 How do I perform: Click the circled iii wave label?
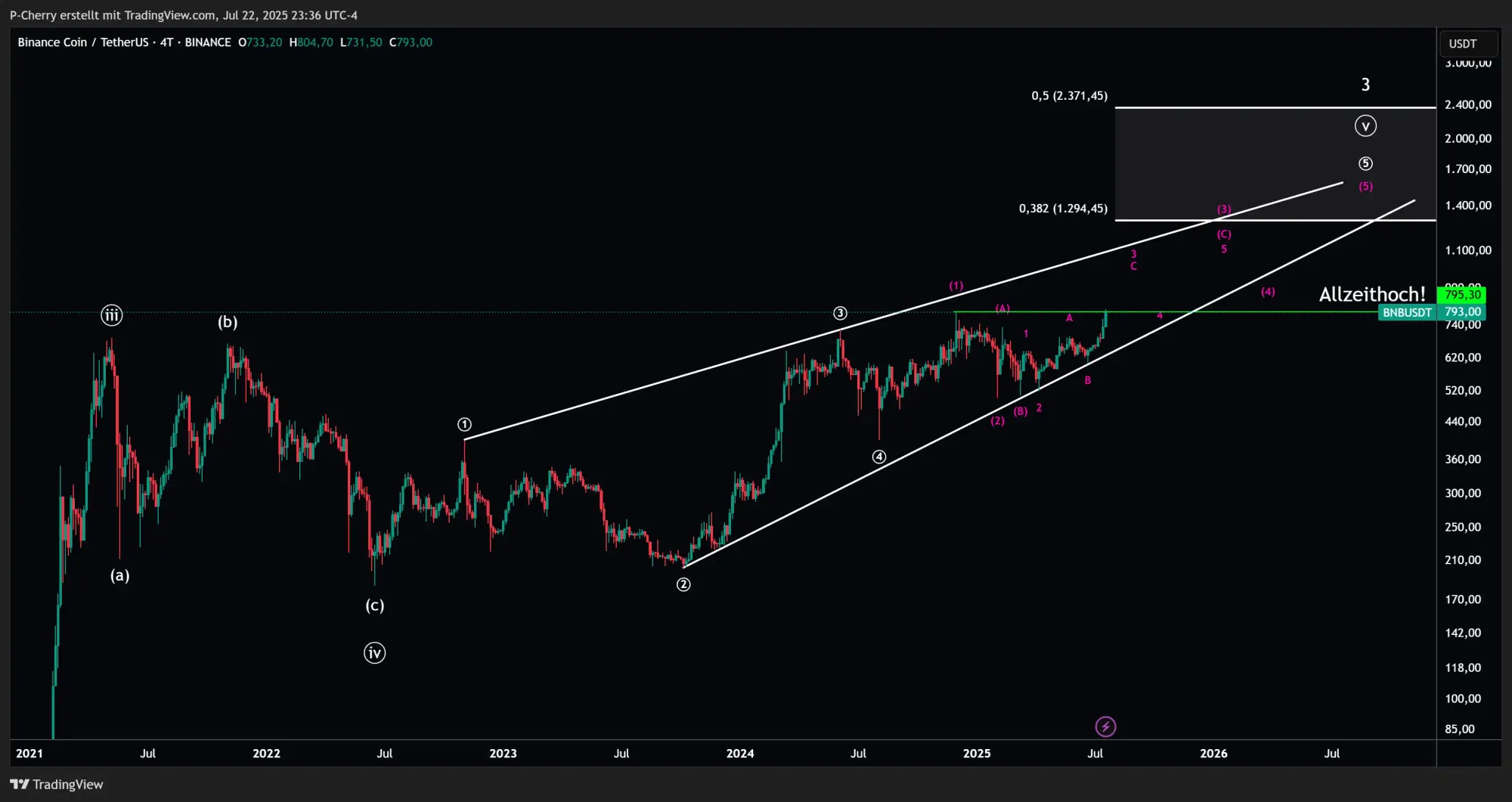pyautogui.click(x=112, y=315)
